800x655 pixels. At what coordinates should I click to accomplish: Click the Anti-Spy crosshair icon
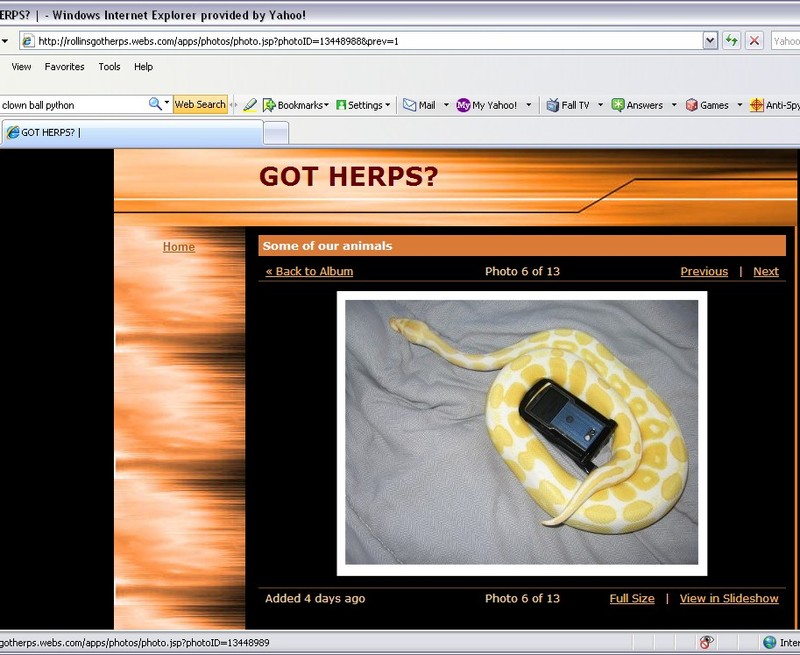click(x=757, y=105)
